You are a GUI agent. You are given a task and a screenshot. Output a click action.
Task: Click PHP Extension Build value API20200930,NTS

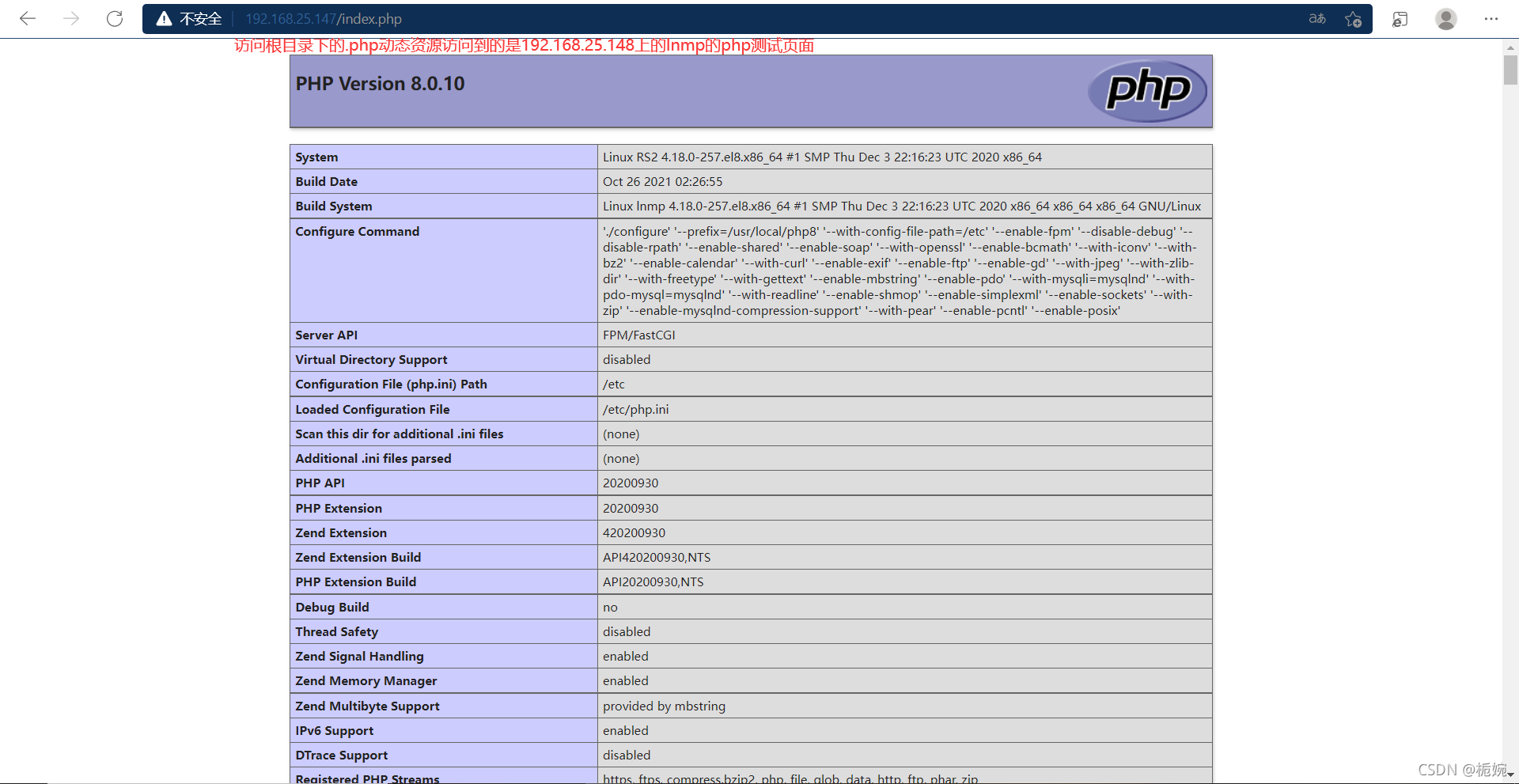pos(653,582)
